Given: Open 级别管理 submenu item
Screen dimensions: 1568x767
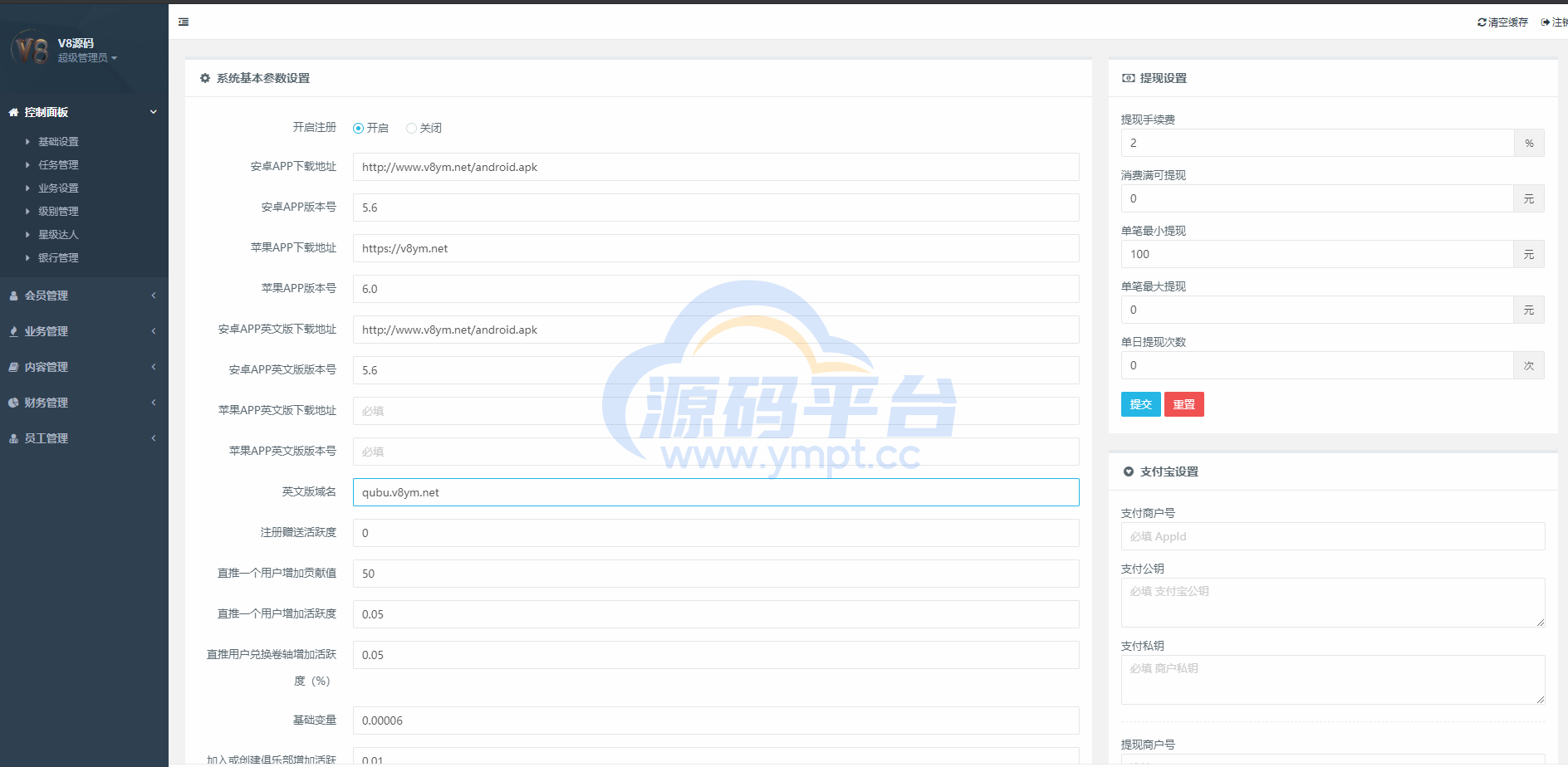Looking at the screenshot, I should [x=58, y=212].
